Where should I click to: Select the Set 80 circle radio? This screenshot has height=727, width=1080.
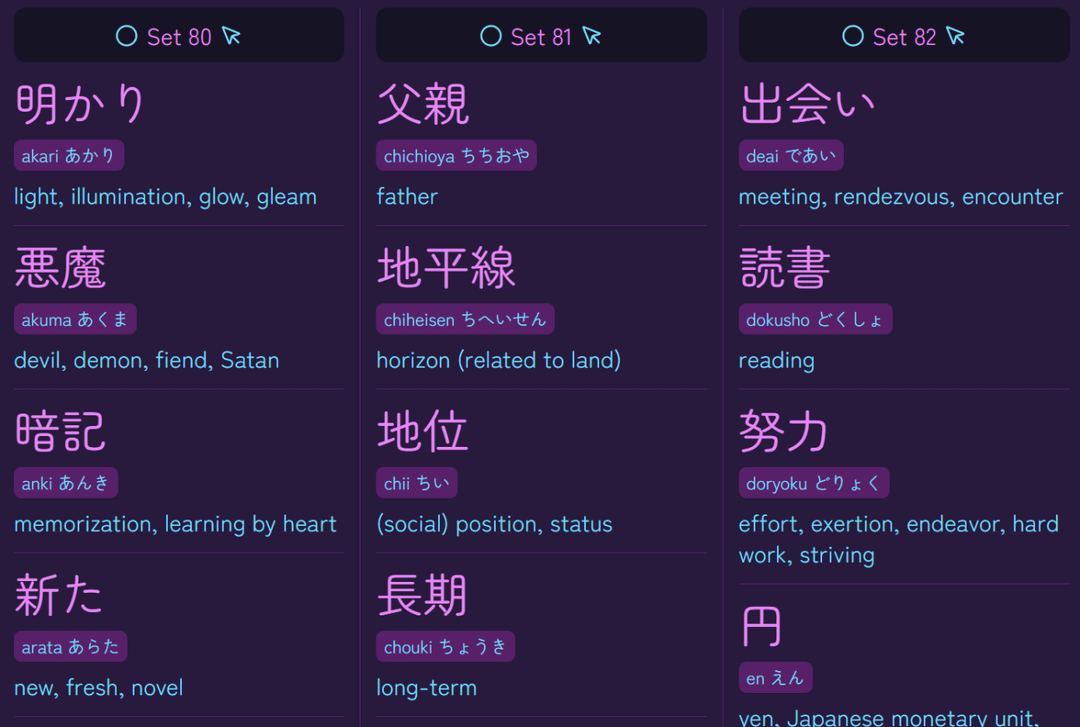(x=127, y=36)
